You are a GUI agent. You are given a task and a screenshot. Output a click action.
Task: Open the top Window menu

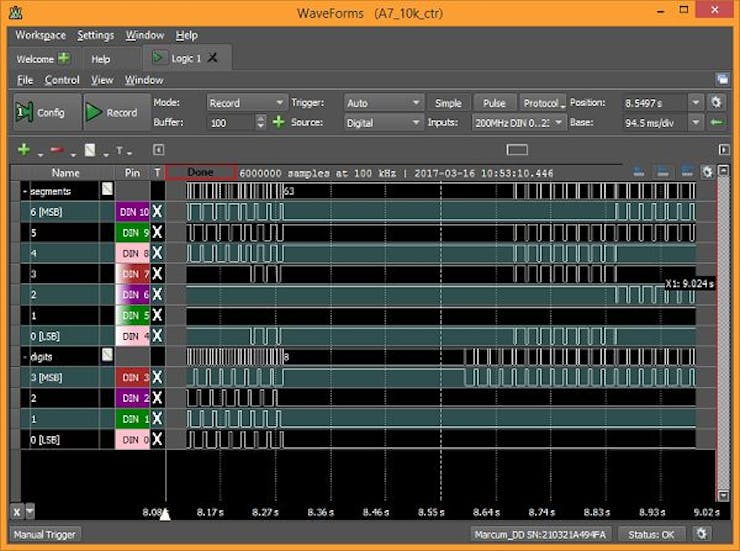[x=145, y=35]
